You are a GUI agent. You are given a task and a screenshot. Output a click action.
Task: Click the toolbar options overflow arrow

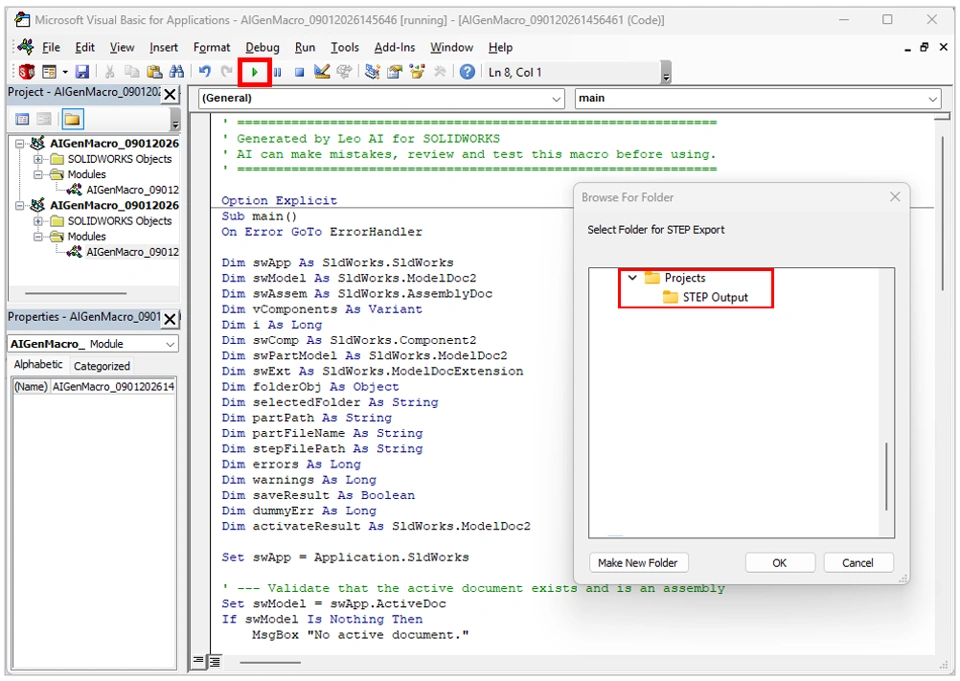click(666, 73)
